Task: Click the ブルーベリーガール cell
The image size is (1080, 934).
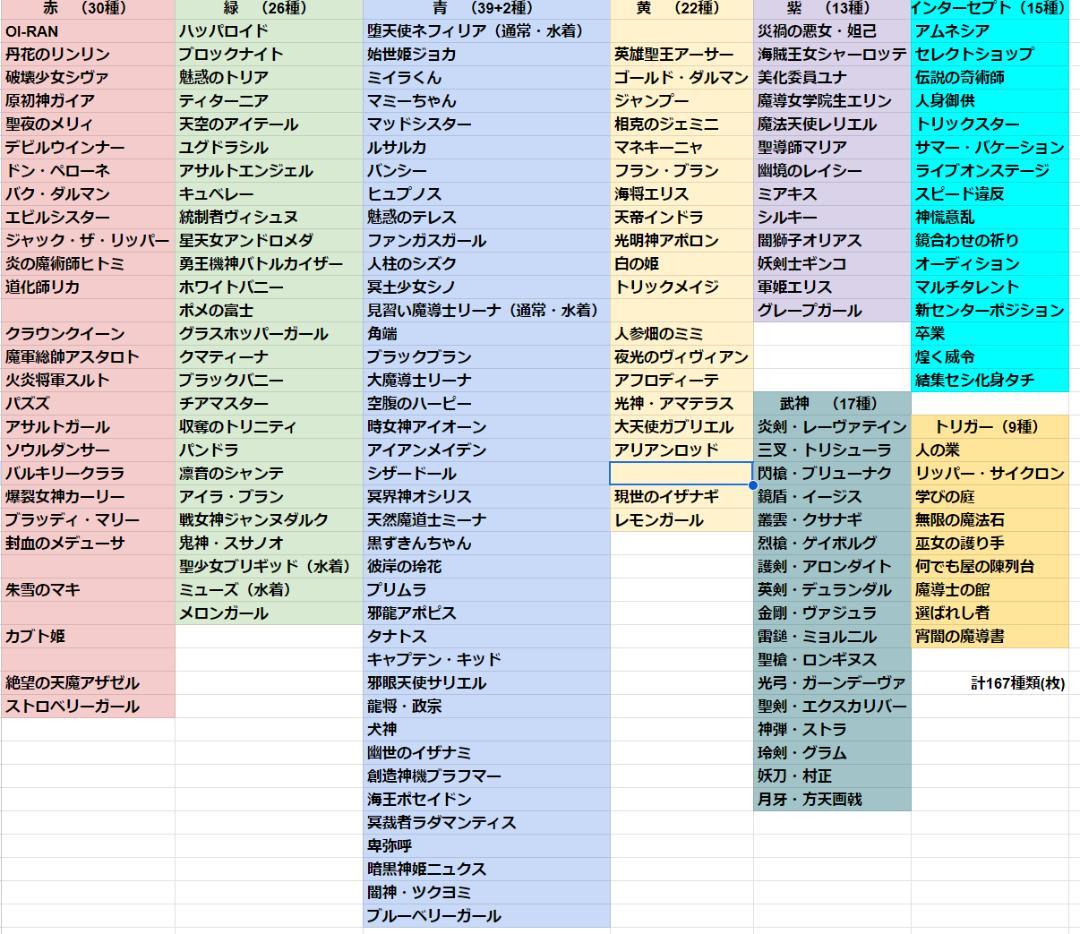Action: (x=430, y=914)
